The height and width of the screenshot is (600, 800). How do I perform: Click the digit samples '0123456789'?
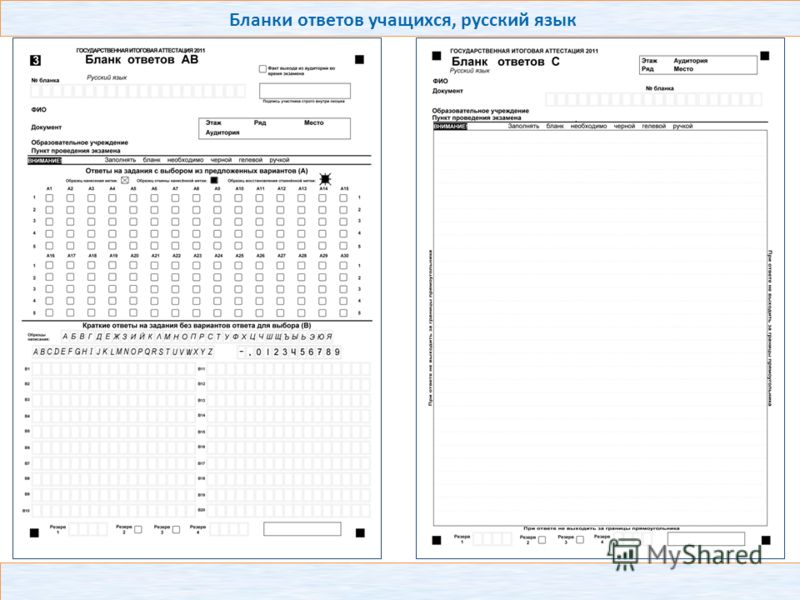coord(297,352)
